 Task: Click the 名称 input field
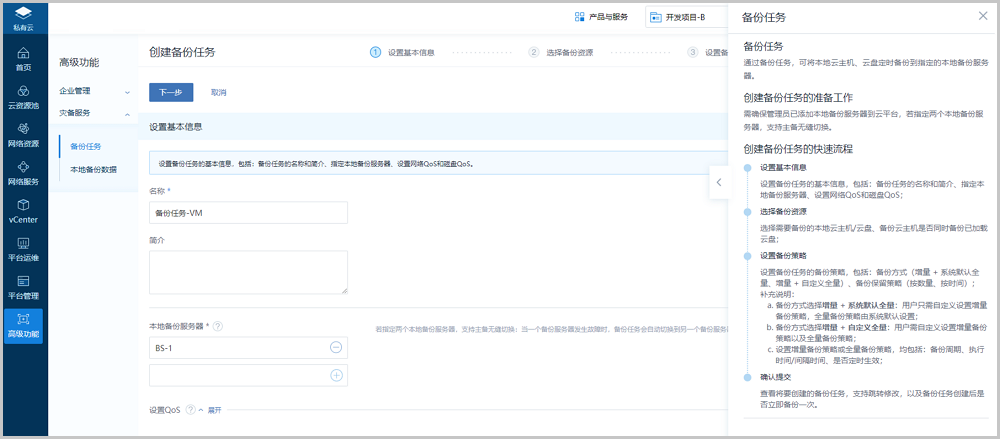coord(248,212)
